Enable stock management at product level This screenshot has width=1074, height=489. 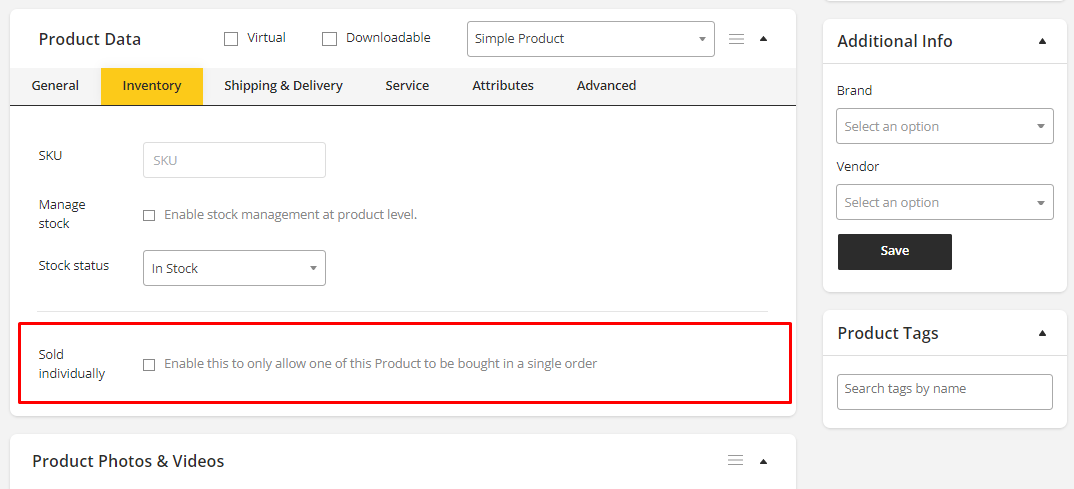[x=149, y=215]
